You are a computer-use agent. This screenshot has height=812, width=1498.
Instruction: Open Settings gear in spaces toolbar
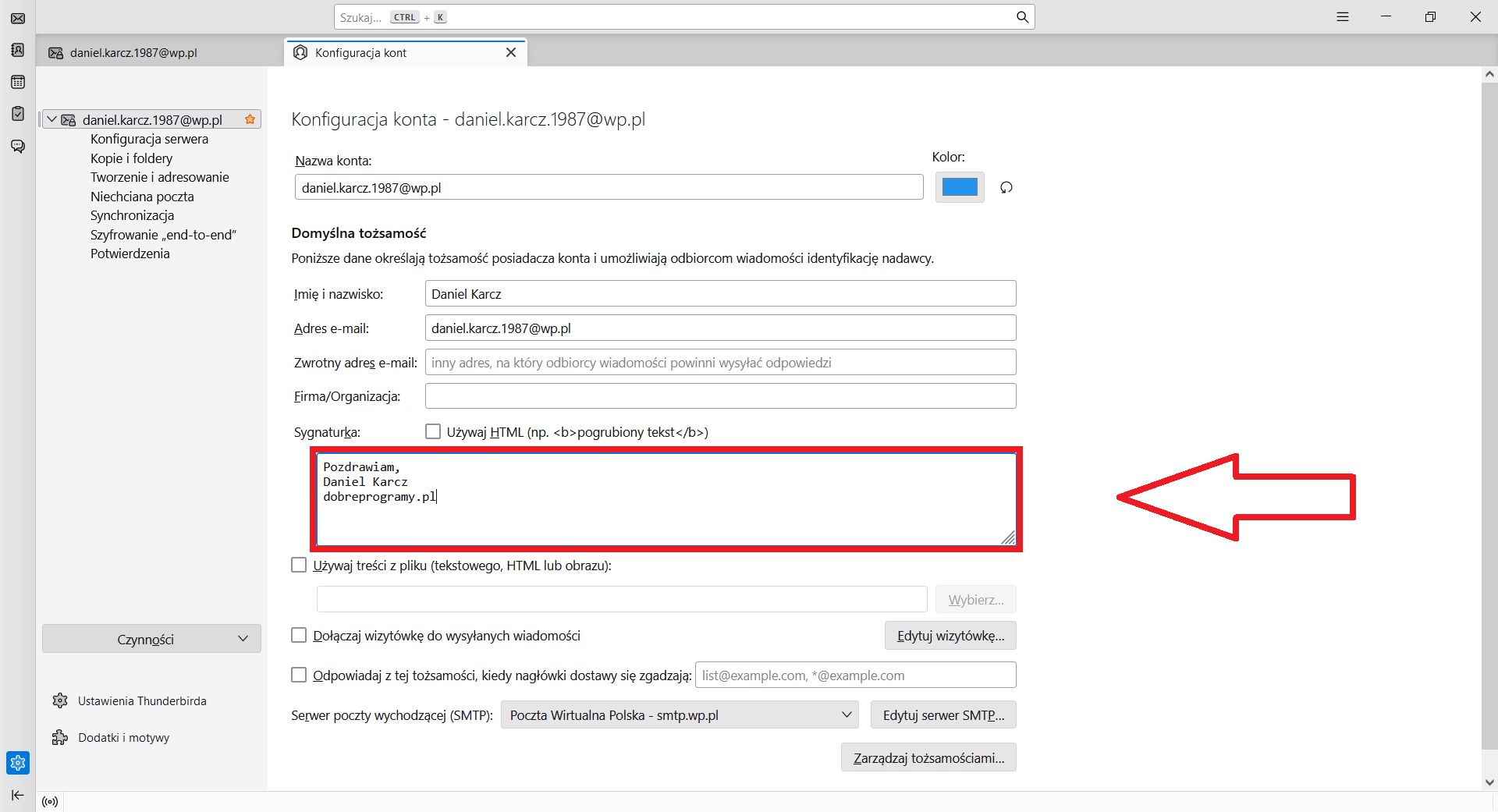coord(18,763)
